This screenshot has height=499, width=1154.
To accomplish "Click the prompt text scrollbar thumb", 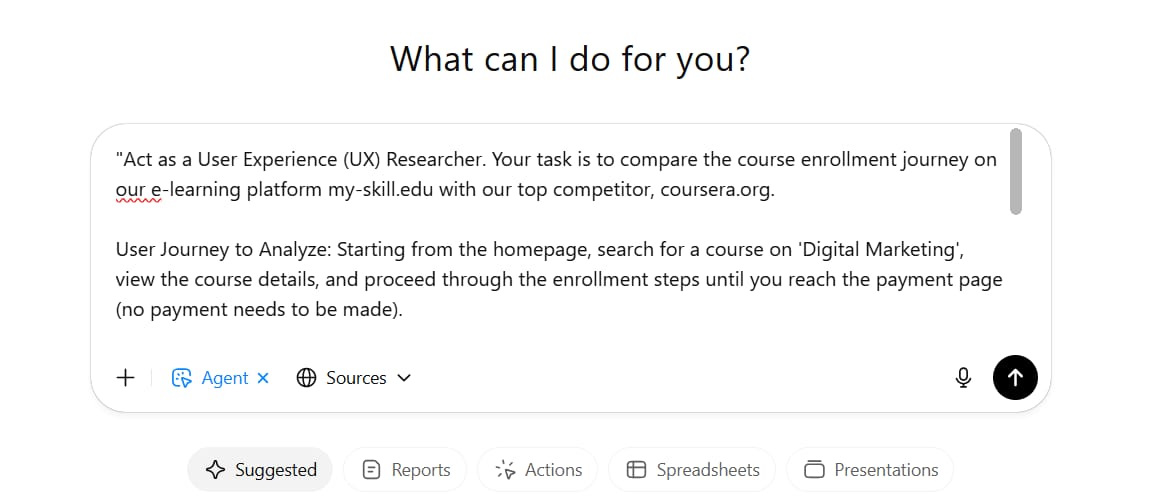I will pyautogui.click(x=1016, y=171).
